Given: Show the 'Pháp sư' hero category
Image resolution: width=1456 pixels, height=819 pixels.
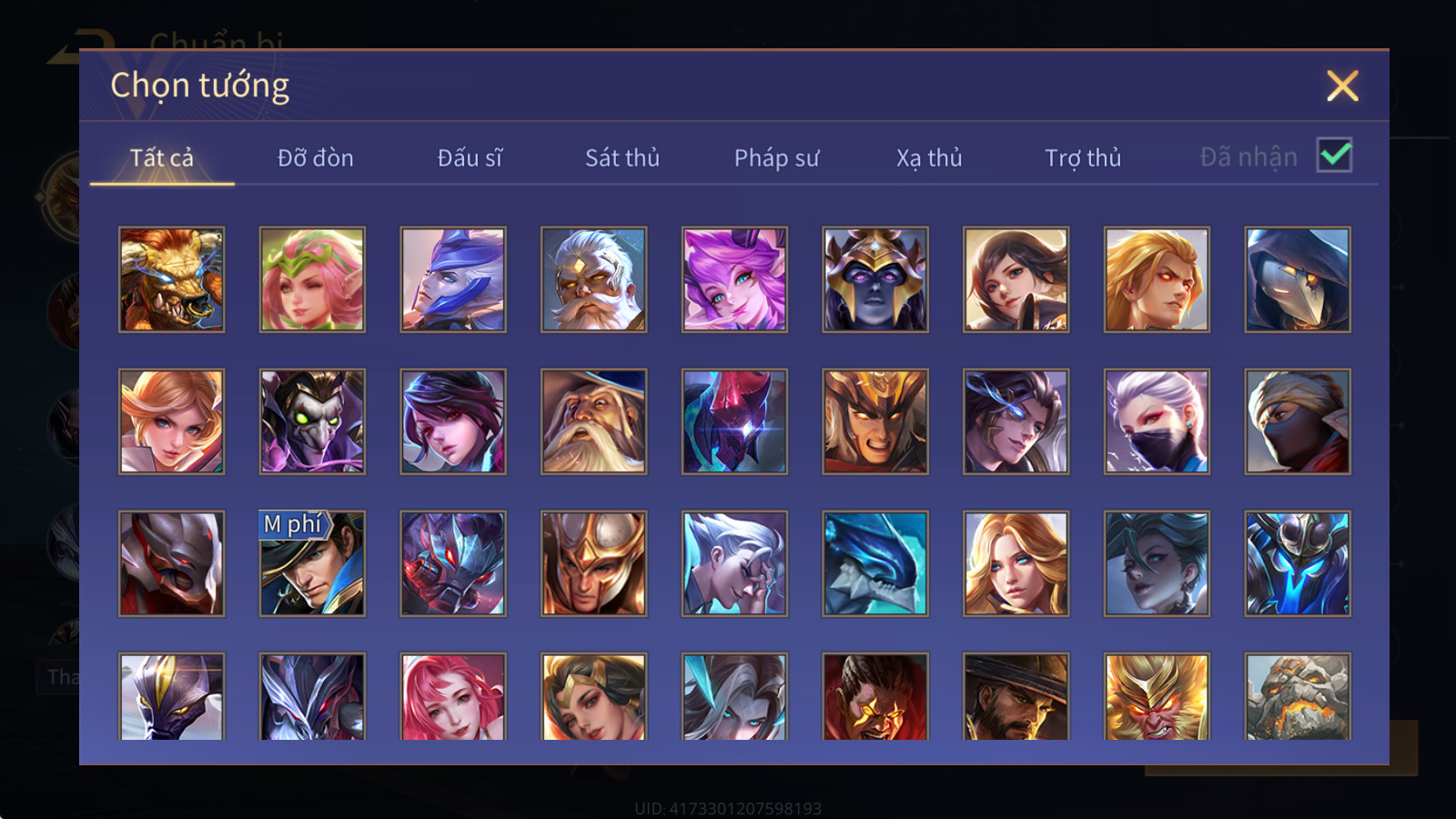Looking at the screenshot, I should point(776,157).
